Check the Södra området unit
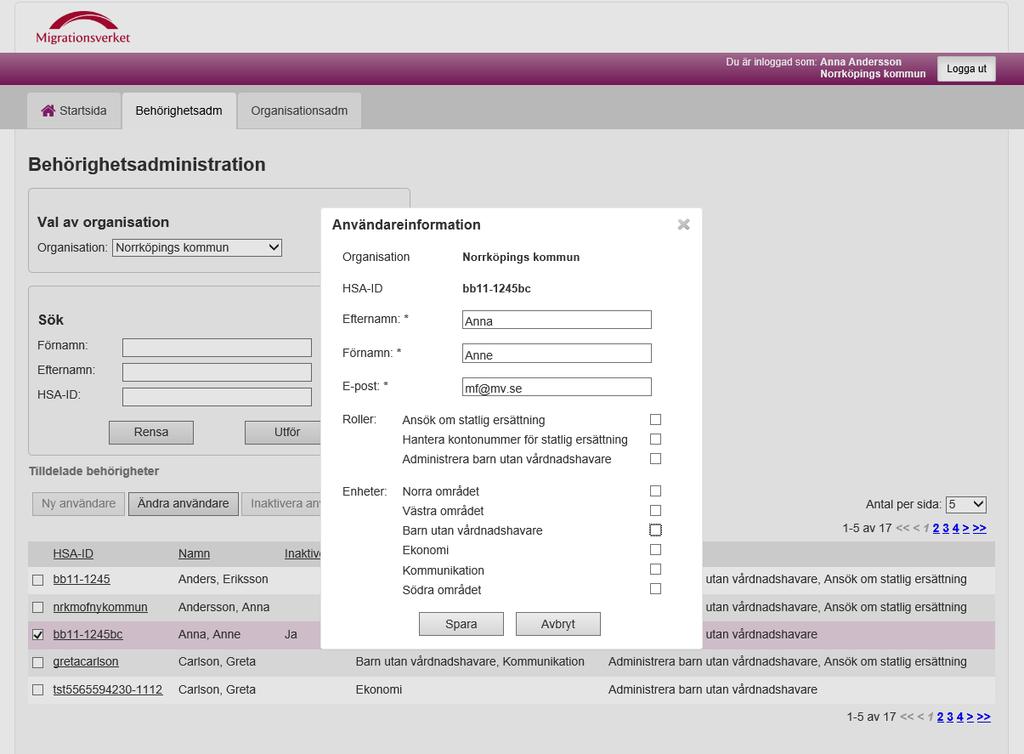 pos(656,589)
